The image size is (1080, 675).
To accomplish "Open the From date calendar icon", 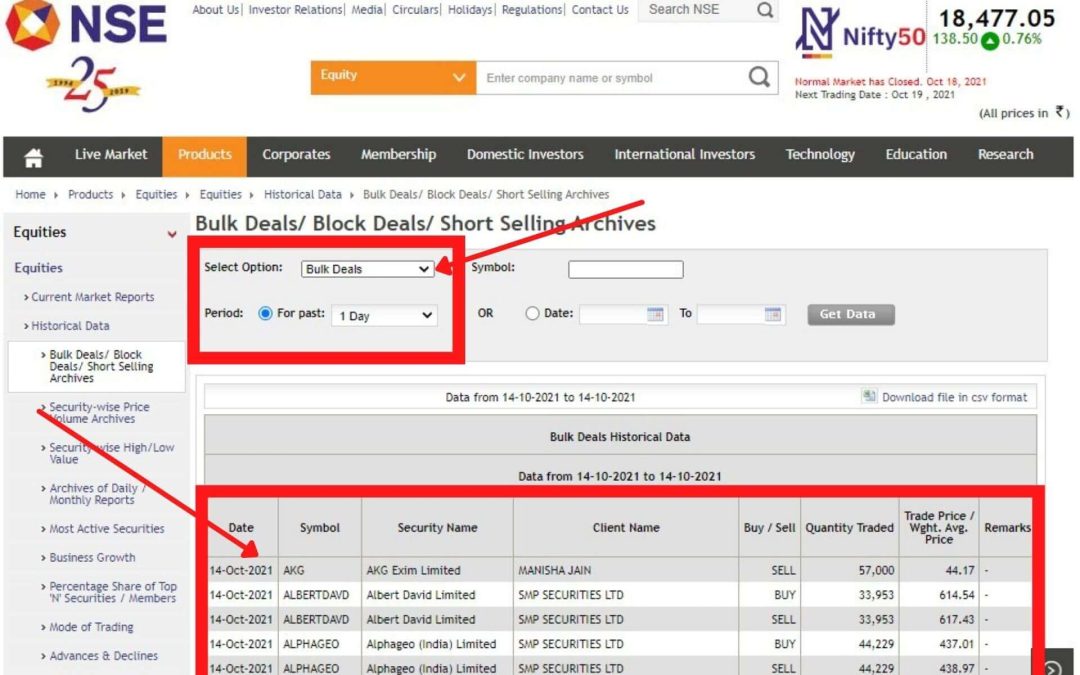I will 655,314.
